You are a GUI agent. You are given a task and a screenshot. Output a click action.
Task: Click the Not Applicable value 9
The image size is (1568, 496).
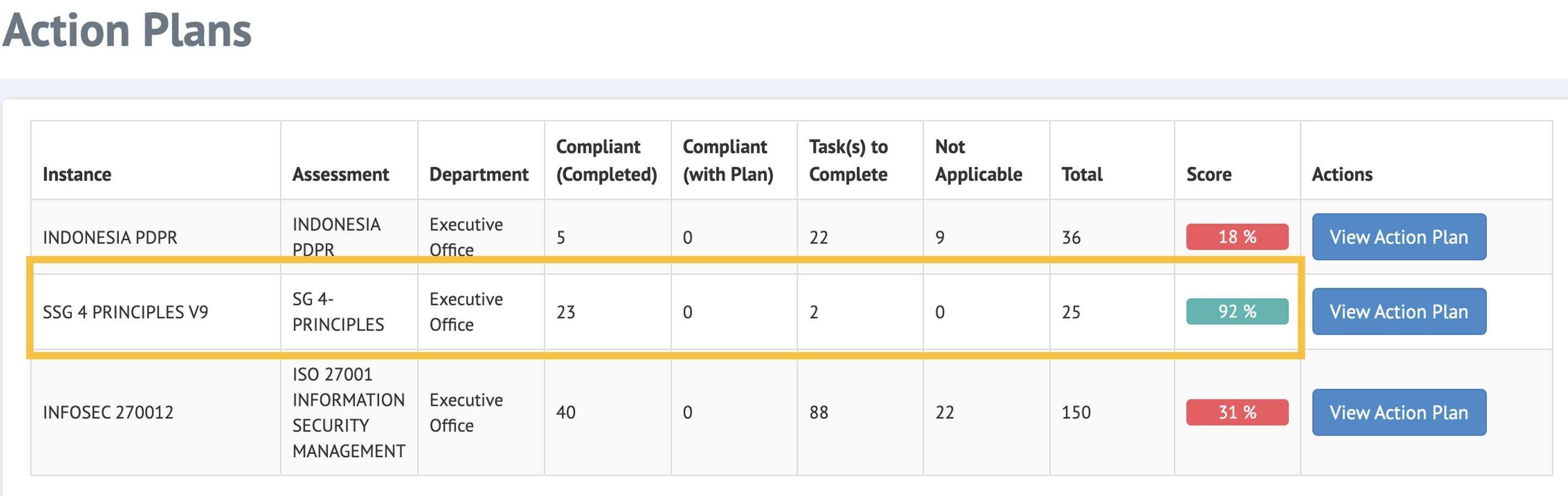point(940,237)
